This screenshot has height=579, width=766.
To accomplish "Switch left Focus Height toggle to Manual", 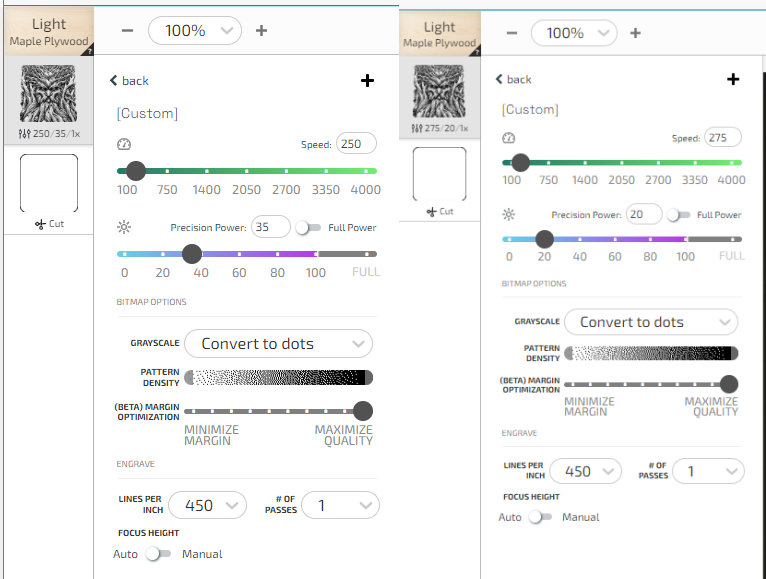I will [158, 554].
